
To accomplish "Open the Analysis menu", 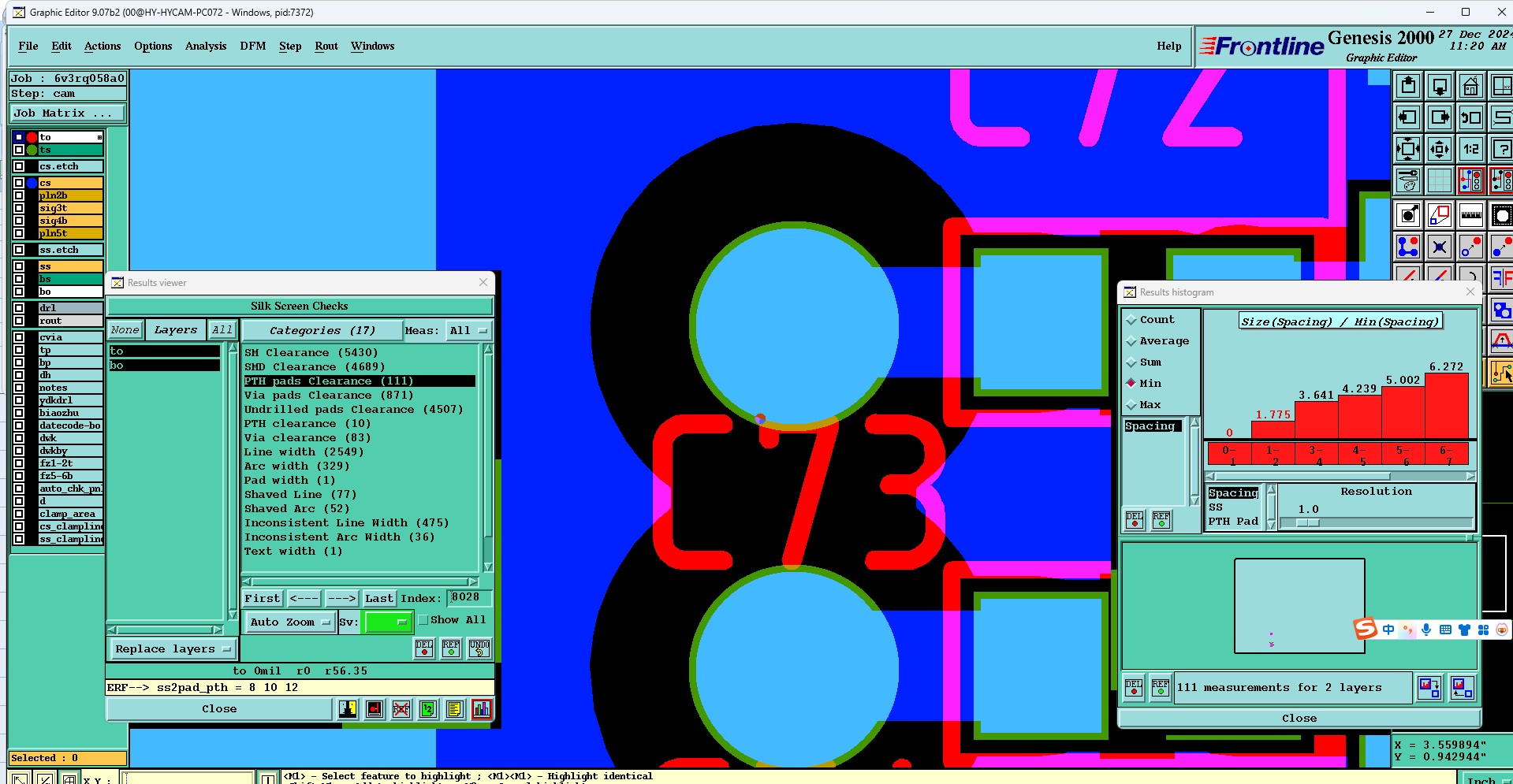I will coord(206,46).
